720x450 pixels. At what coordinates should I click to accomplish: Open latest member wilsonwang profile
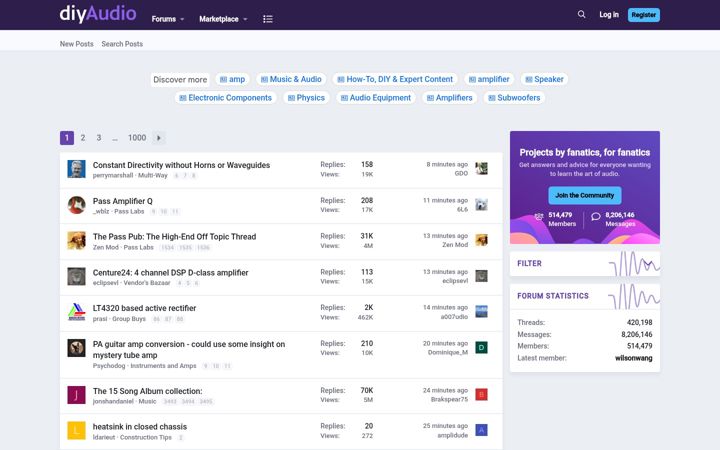(x=634, y=358)
